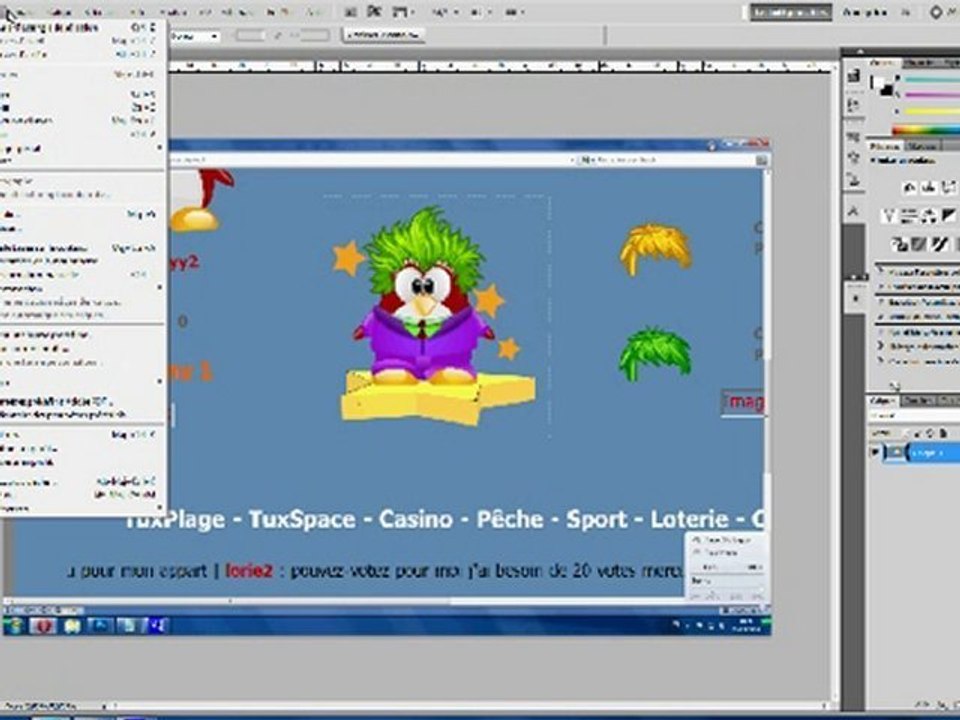This screenshot has width=960, height=720.
Task: Expand the Curves presets list
Action: [881, 287]
